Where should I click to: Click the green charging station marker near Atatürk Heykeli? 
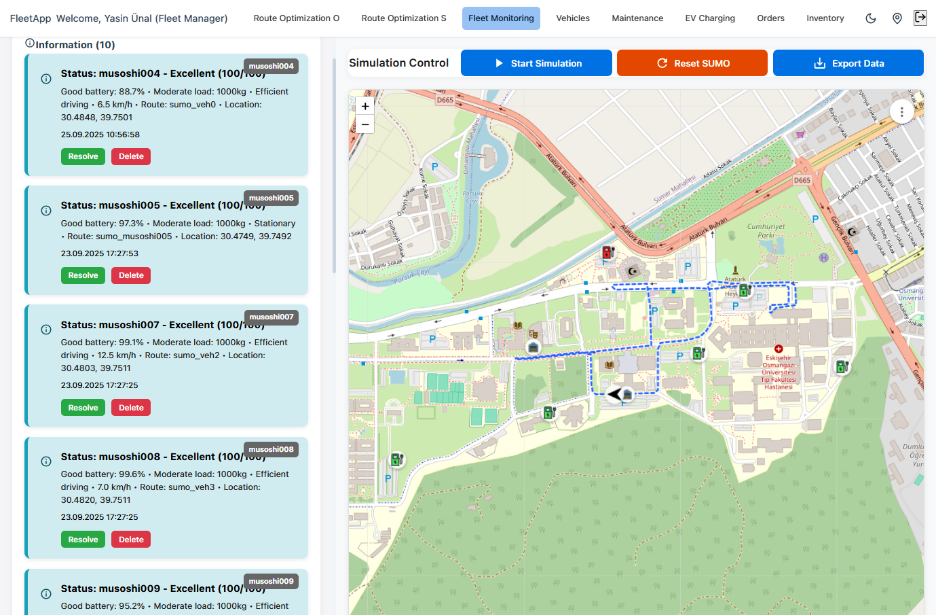pyautogui.click(x=744, y=290)
